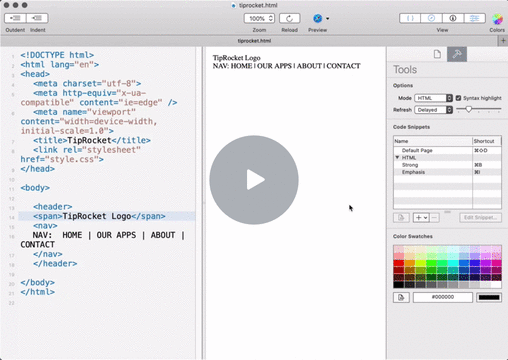Show the code editor with the braces View icon
The height and width of the screenshot is (360, 508).
coord(410,18)
